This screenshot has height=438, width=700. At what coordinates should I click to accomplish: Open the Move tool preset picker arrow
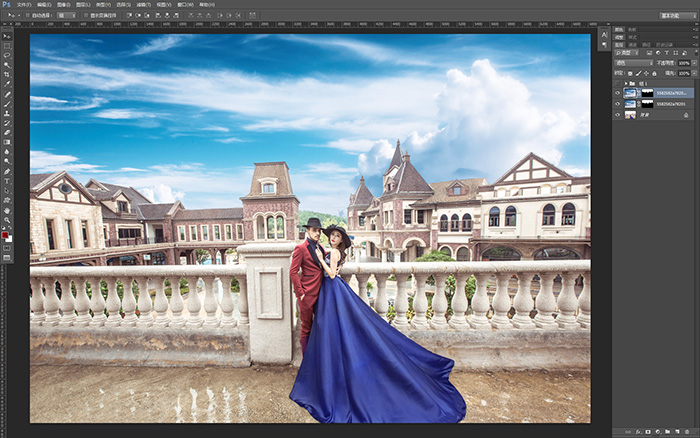pyautogui.click(x=19, y=15)
